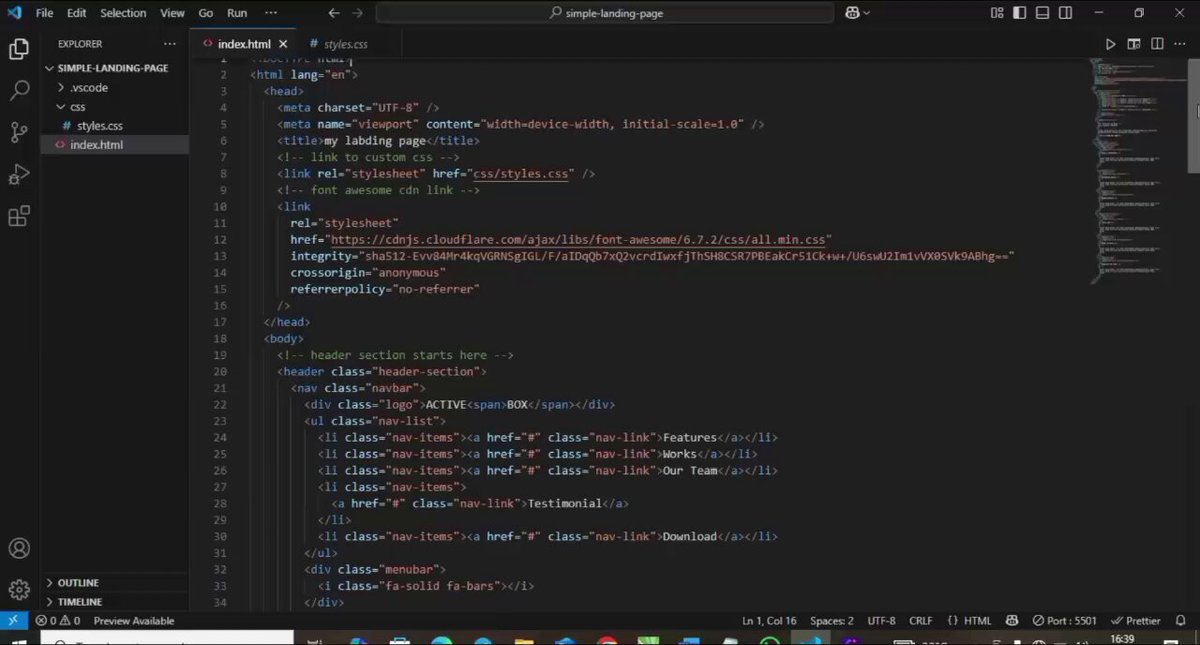Click the taskbar clock showing 16:39
This screenshot has width=1200, height=645.
tap(1121, 639)
